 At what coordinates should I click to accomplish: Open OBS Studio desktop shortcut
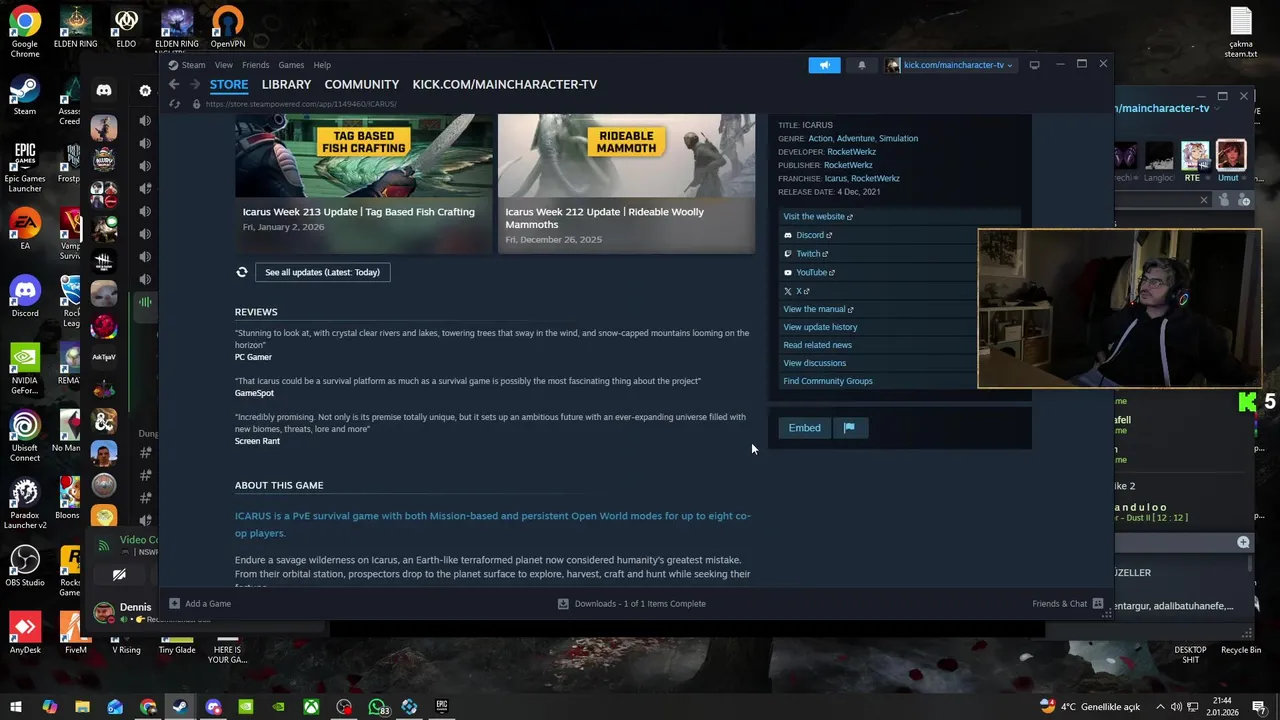point(25,566)
